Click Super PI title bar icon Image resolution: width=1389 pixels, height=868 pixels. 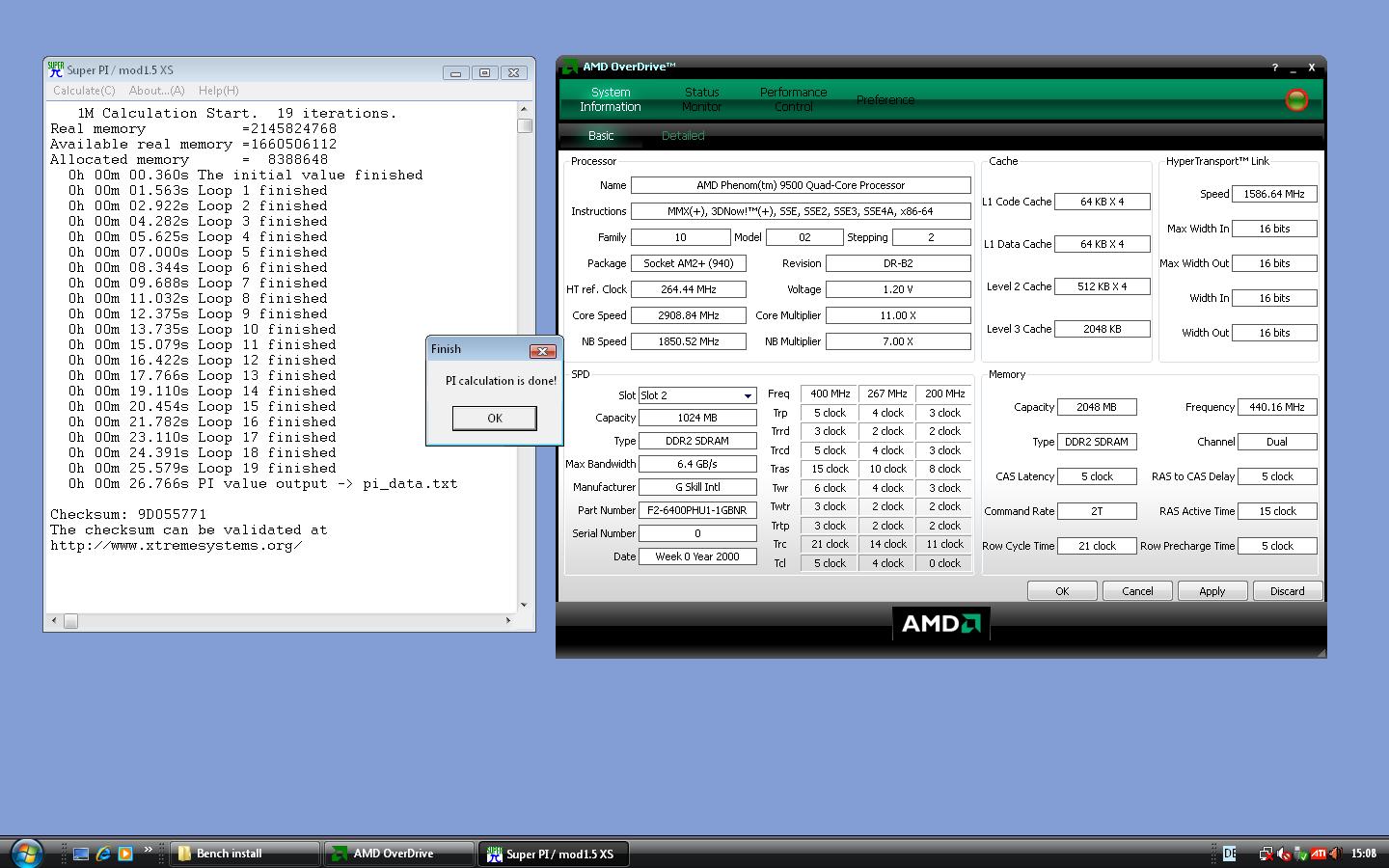coord(56,69)
